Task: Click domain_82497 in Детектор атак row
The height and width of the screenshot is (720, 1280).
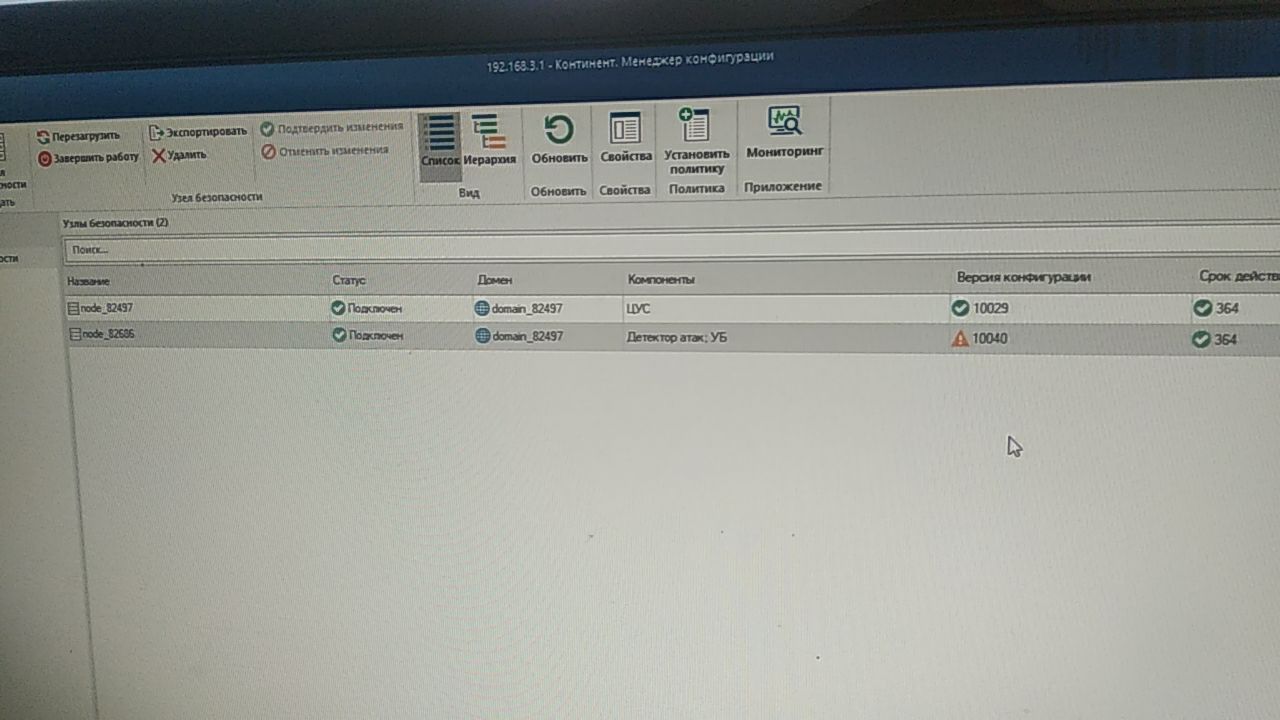Action: [x=519, y=336]
